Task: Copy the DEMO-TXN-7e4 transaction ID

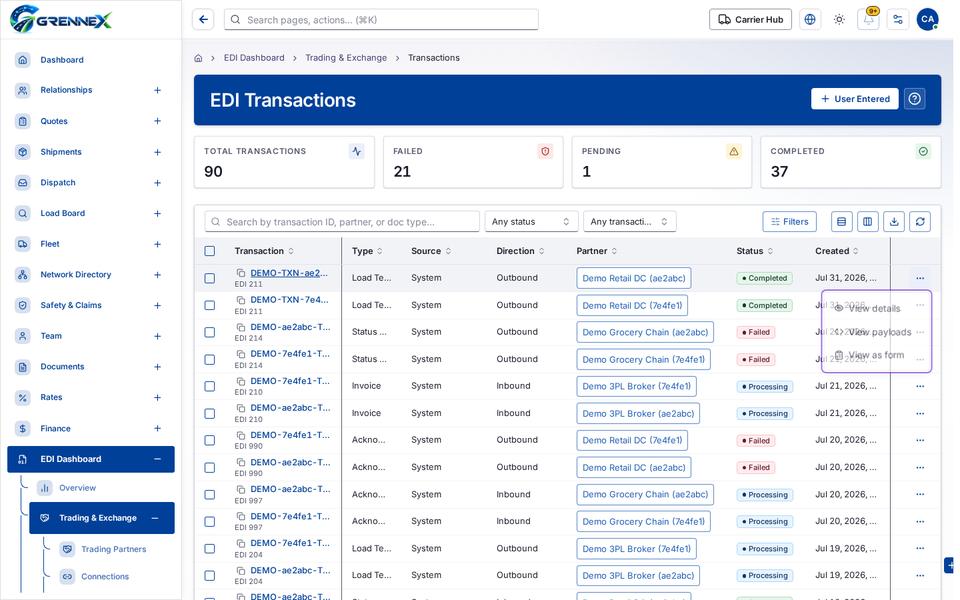Action: pos(241,300)
